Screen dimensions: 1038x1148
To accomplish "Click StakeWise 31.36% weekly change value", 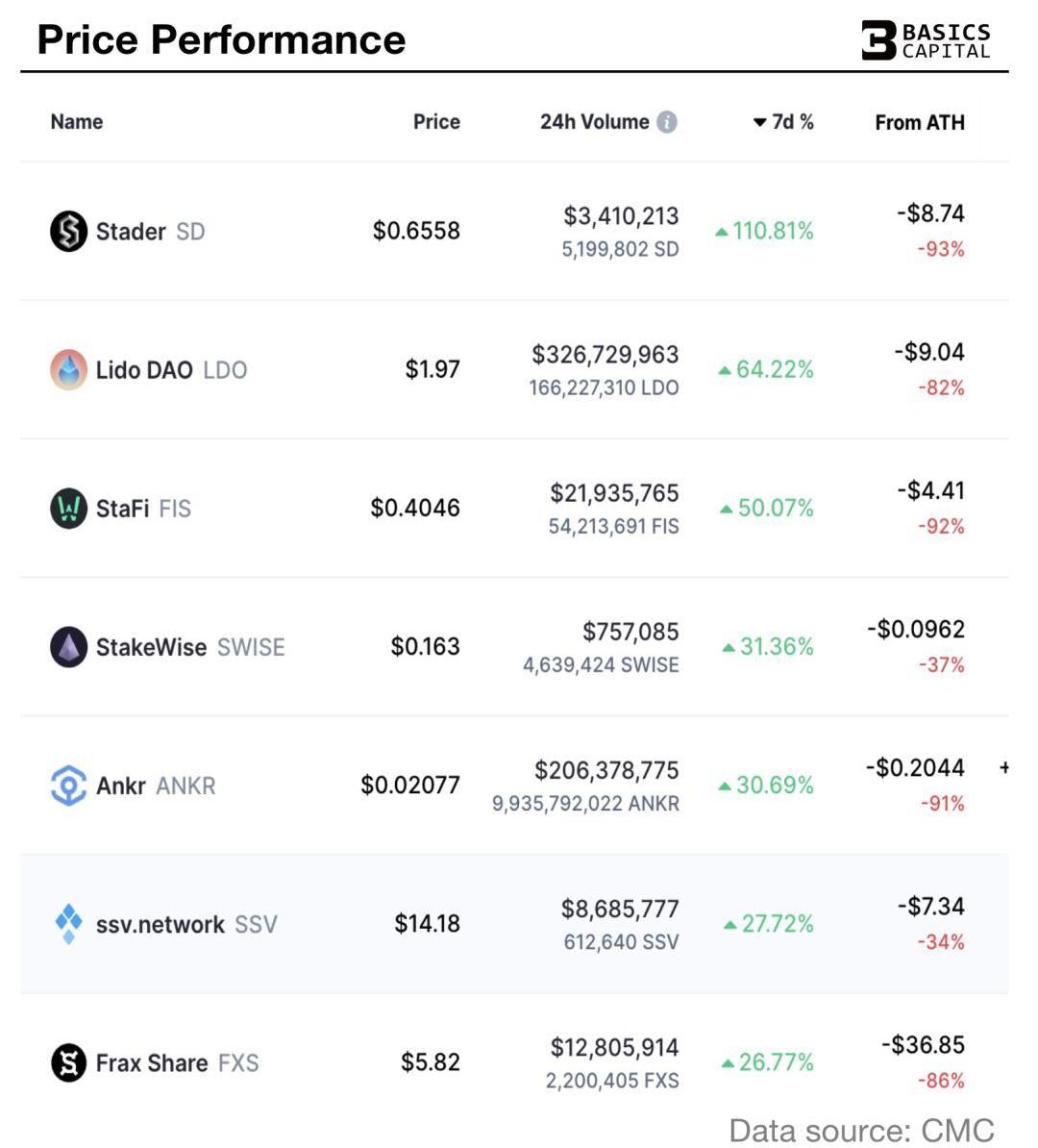I will coord(776,647).
